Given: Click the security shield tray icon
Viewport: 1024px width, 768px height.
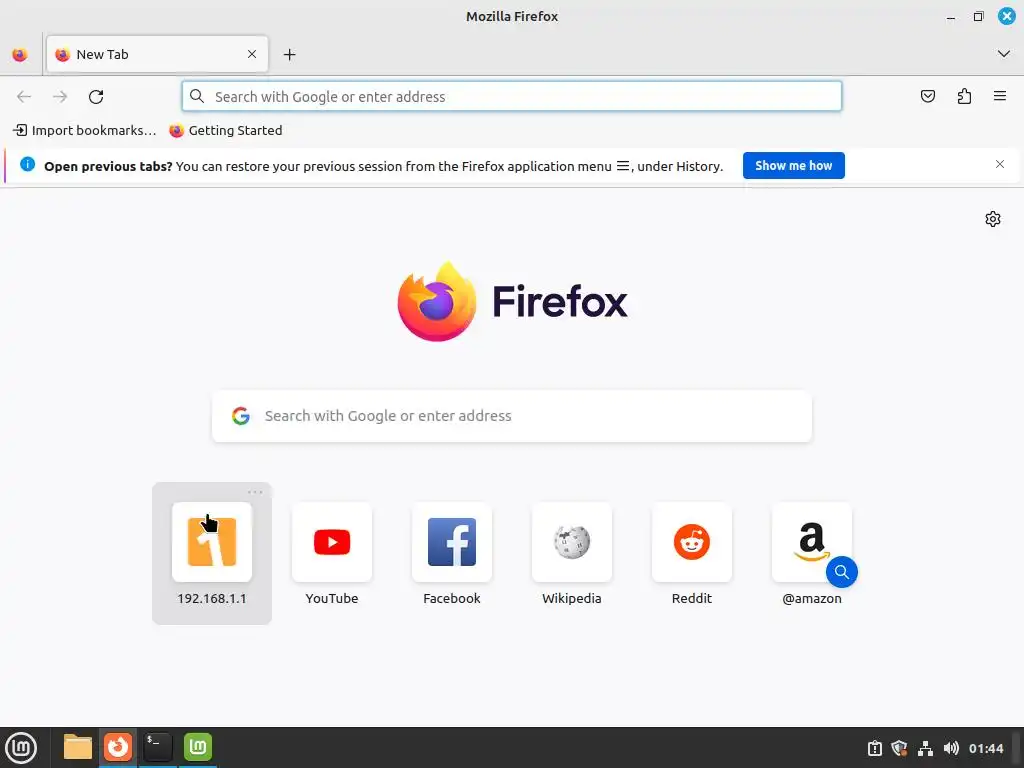Looking at the screenshot, I should coord(899,748).
